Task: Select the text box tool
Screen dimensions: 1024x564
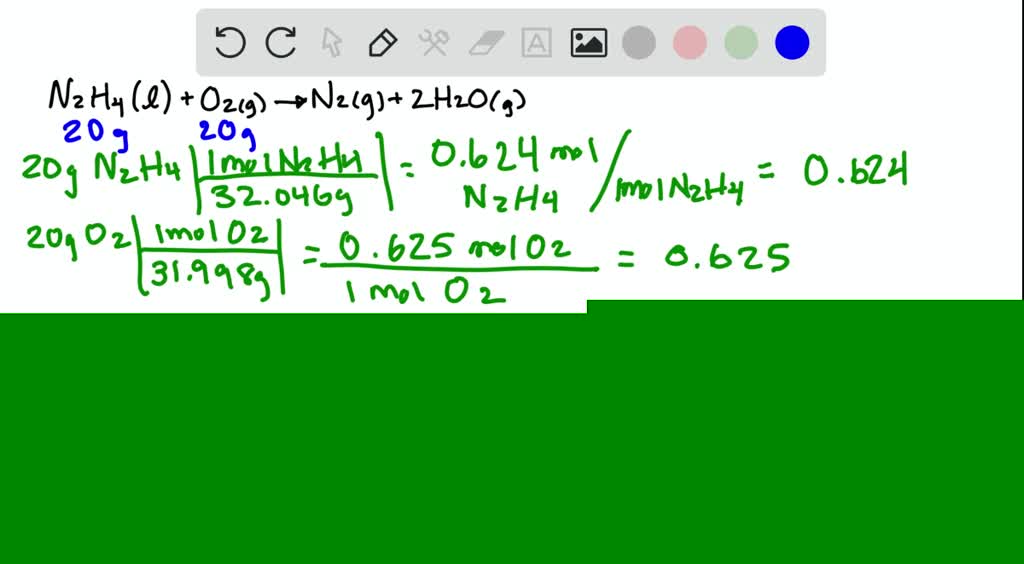Action: point(537,43)
